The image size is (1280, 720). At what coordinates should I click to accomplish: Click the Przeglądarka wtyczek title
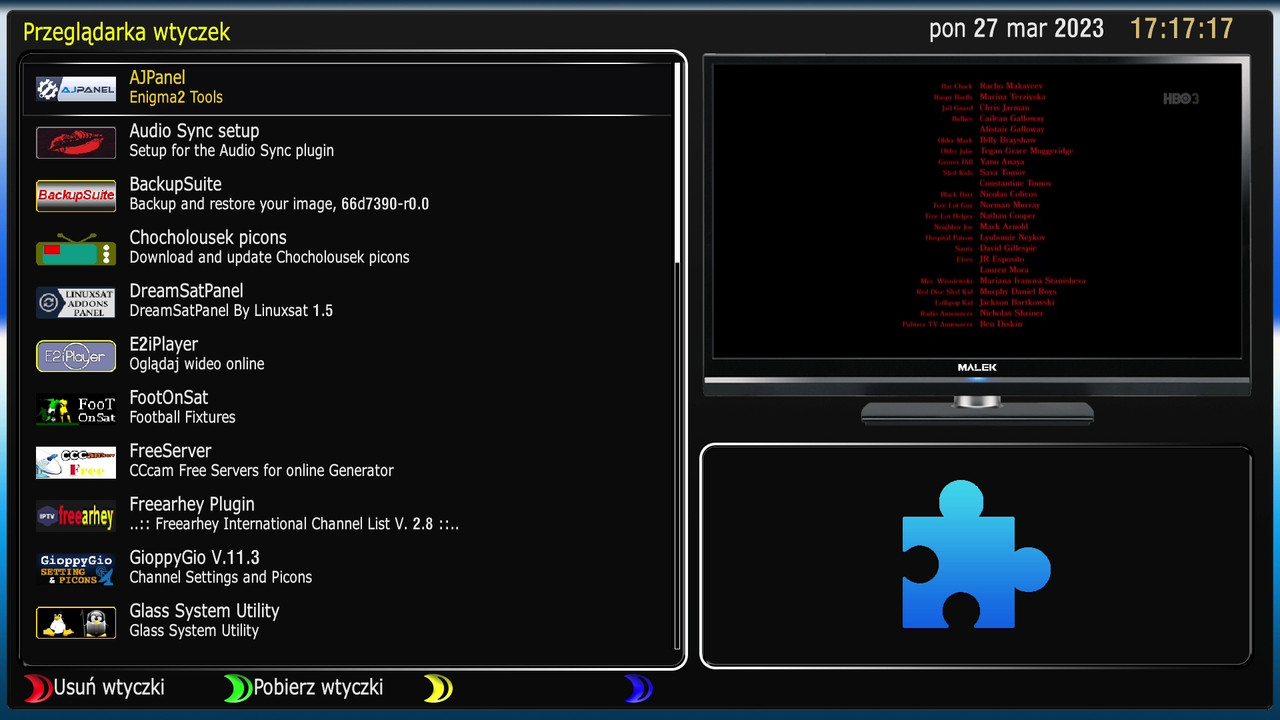(x=126, y=32)
